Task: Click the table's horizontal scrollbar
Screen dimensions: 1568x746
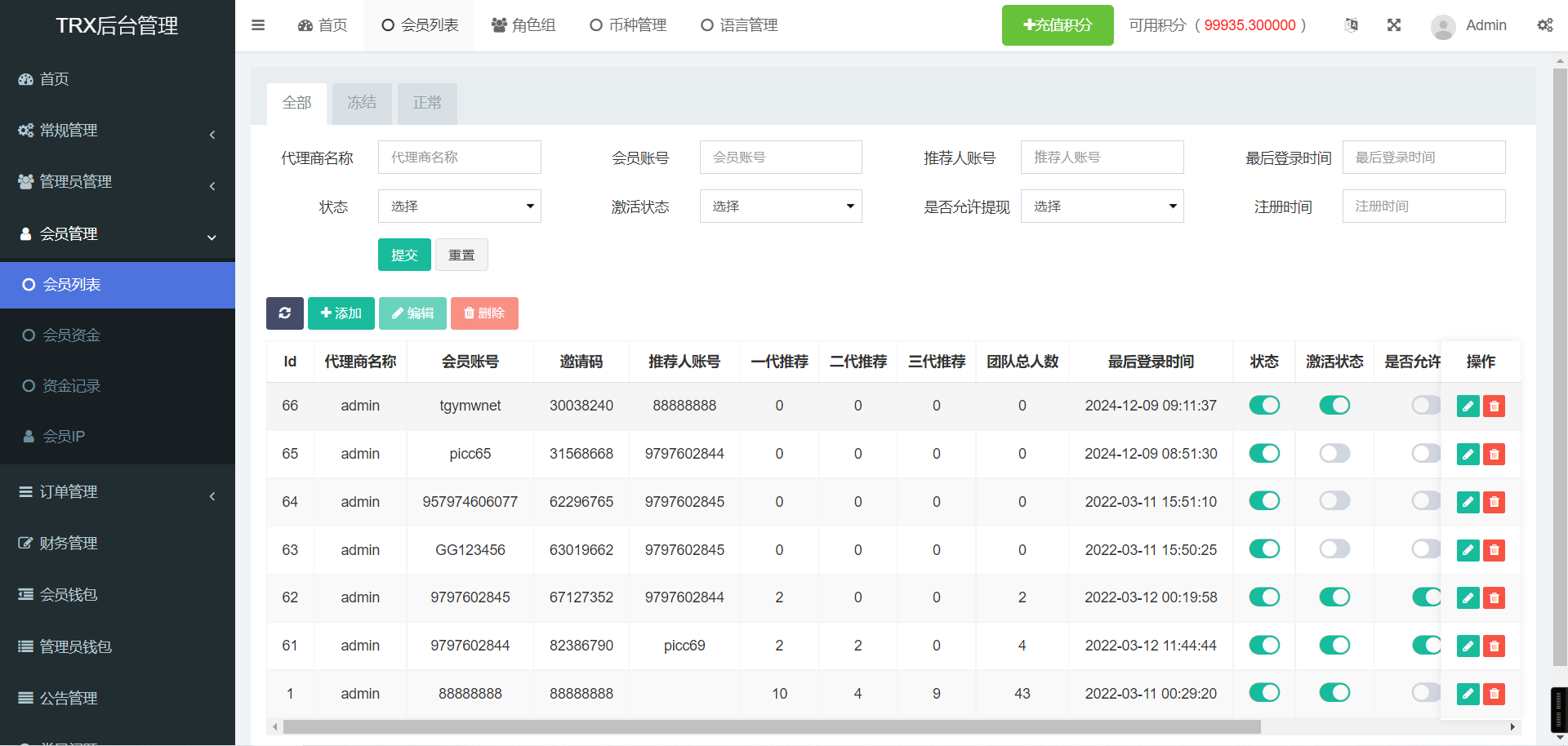Action: tap(771, 726)
